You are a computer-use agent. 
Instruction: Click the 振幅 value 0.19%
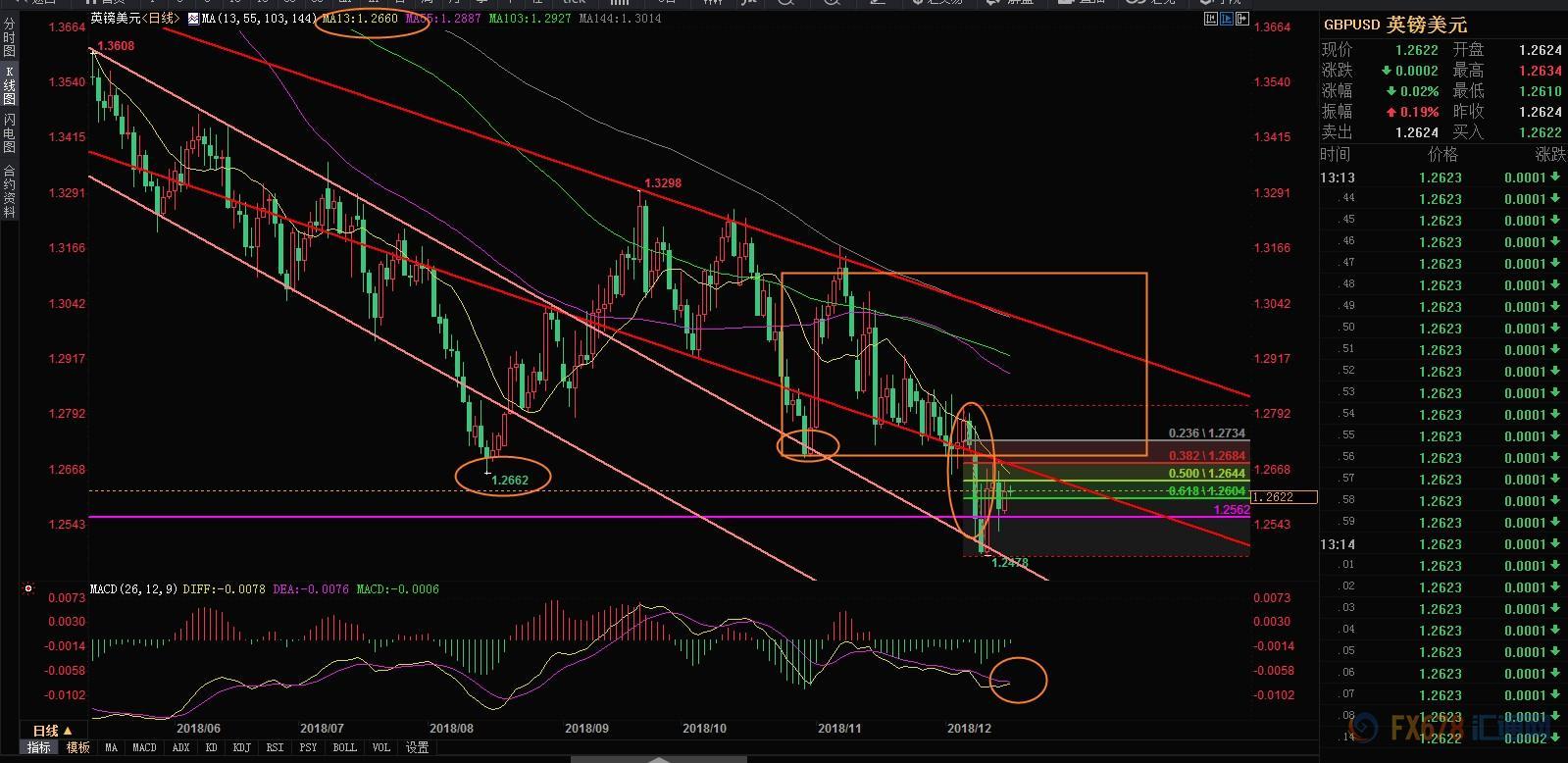point(1419,112)
